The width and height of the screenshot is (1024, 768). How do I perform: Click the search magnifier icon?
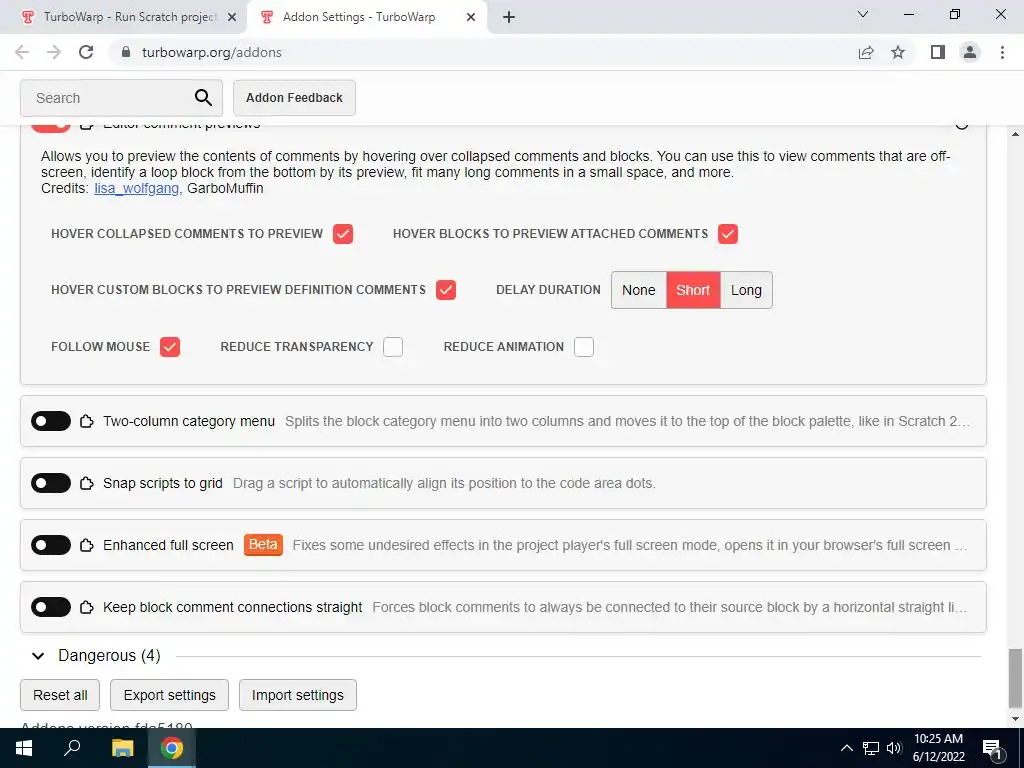[x=203, y=98]
